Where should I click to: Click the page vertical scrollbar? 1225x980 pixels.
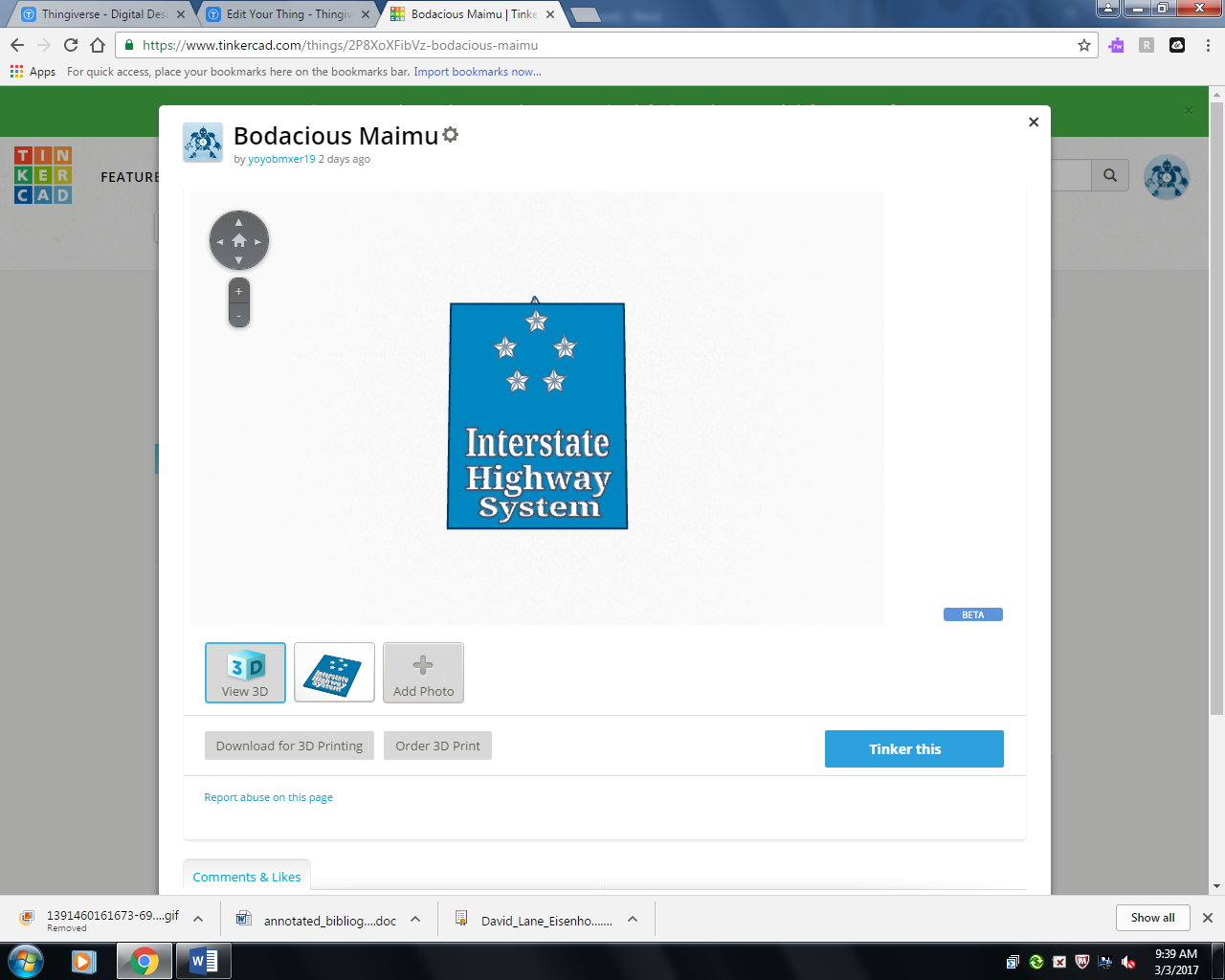(x=1217, y=407)
